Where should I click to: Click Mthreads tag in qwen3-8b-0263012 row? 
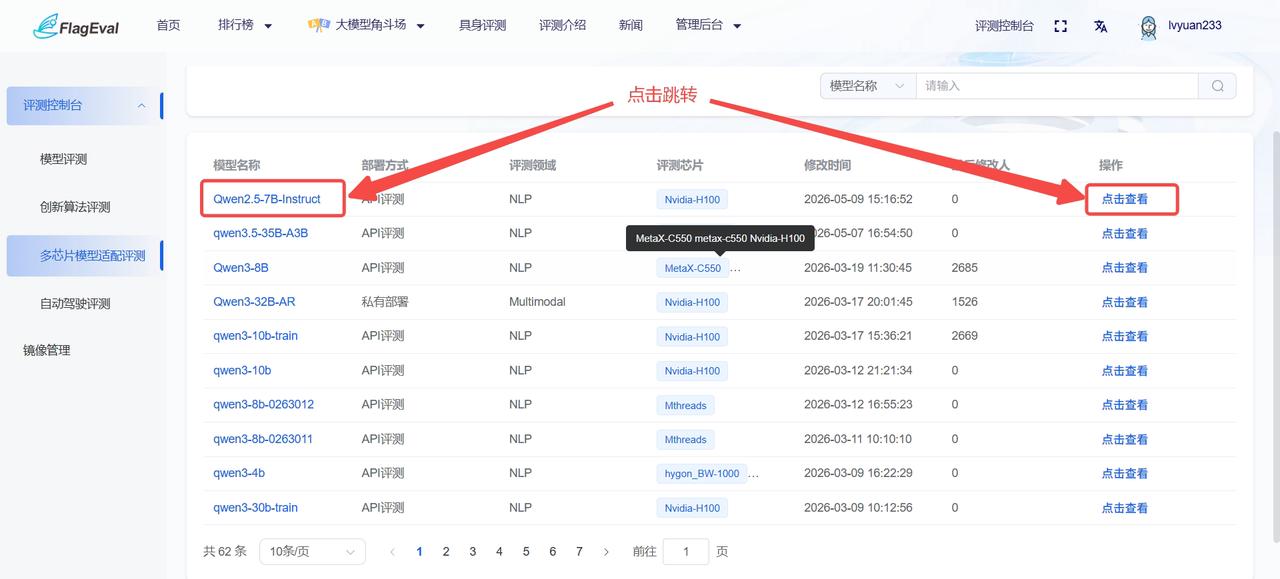(x=686, y=405)
